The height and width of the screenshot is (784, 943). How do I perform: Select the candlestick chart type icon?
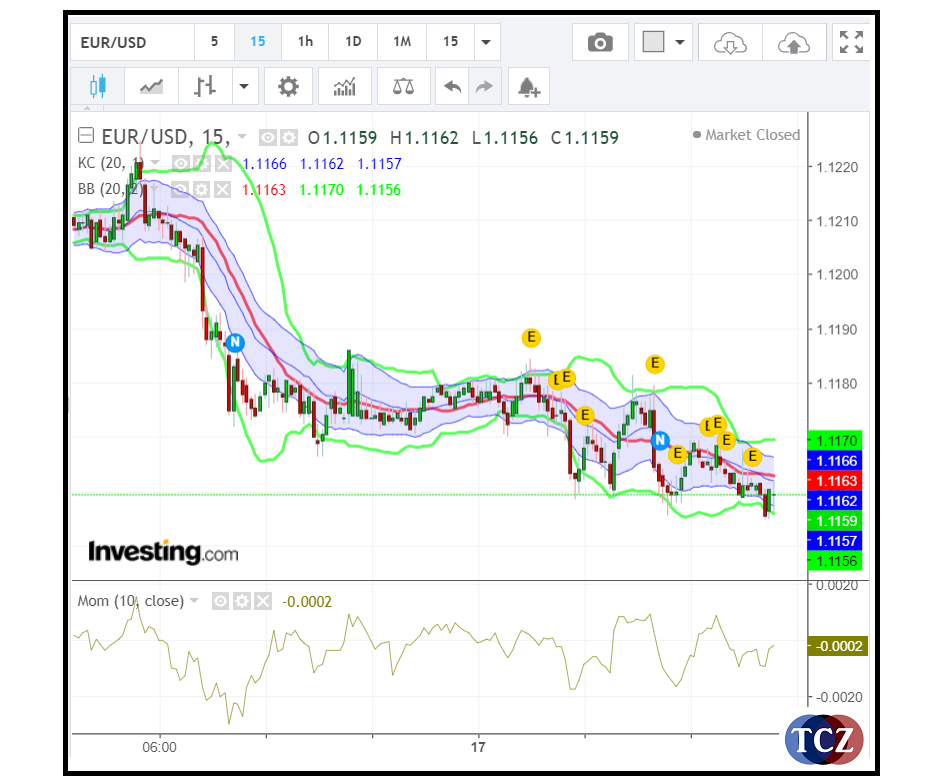tap(97, 86)
